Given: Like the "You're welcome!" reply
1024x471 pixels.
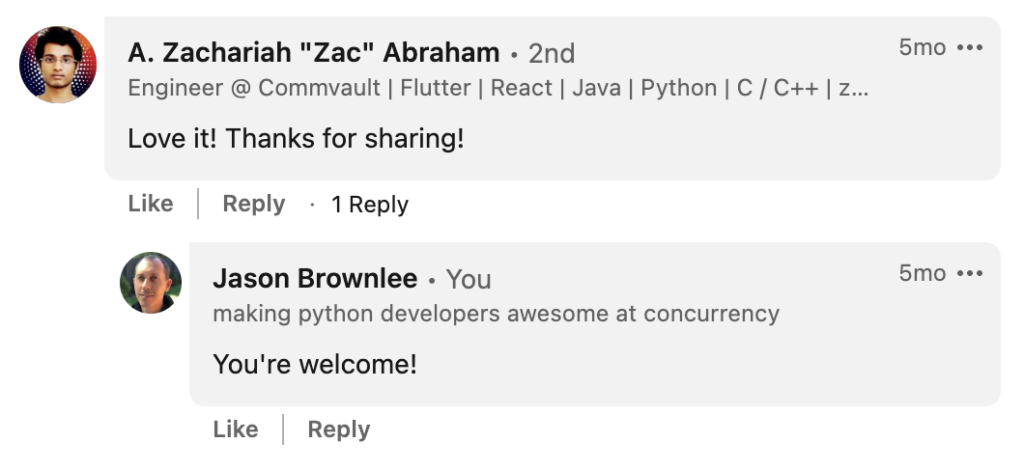Looking at the screenshot, I should click(x=236, y=430).
